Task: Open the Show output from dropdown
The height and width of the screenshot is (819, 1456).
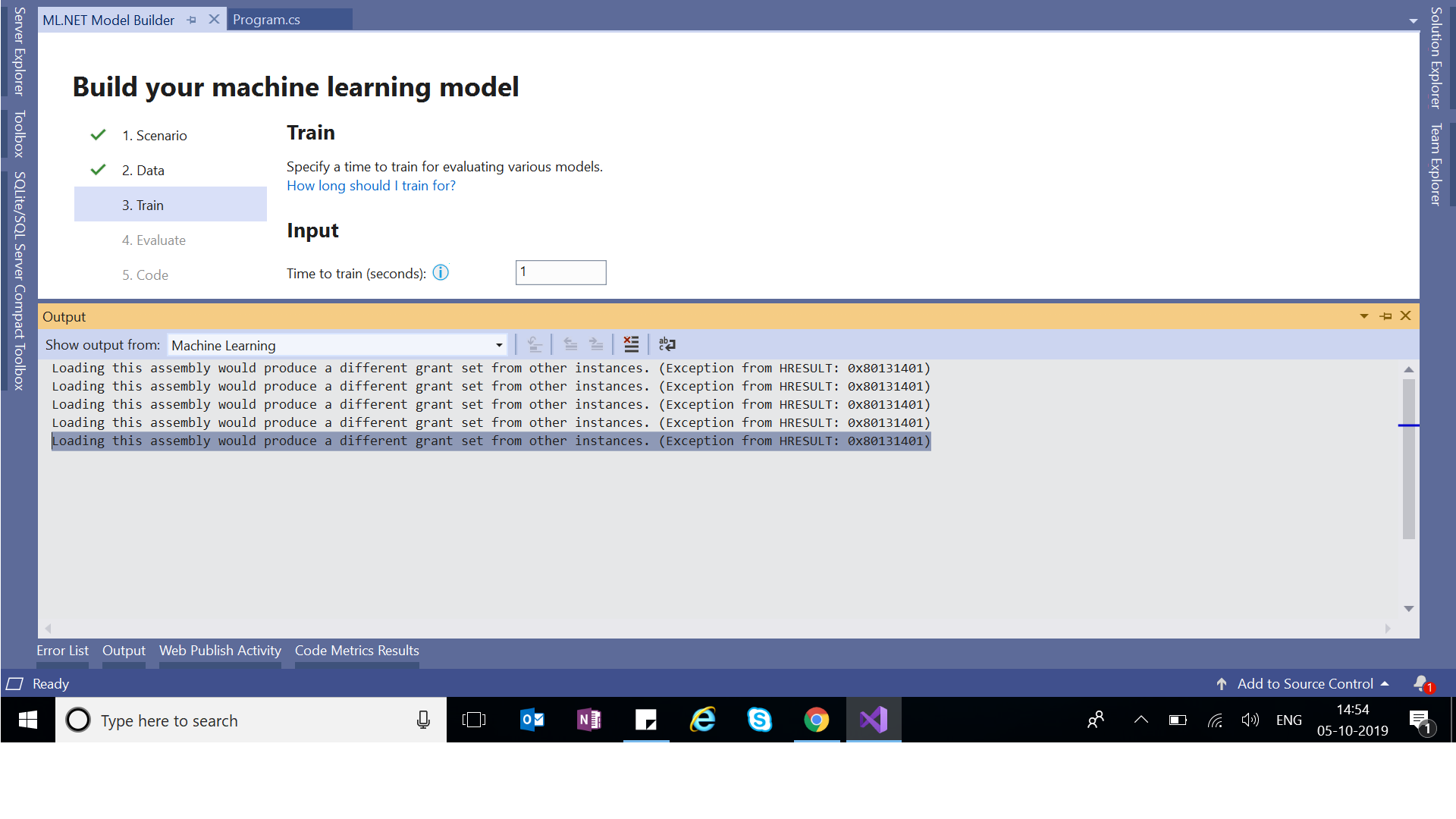Action: [499, 344]
